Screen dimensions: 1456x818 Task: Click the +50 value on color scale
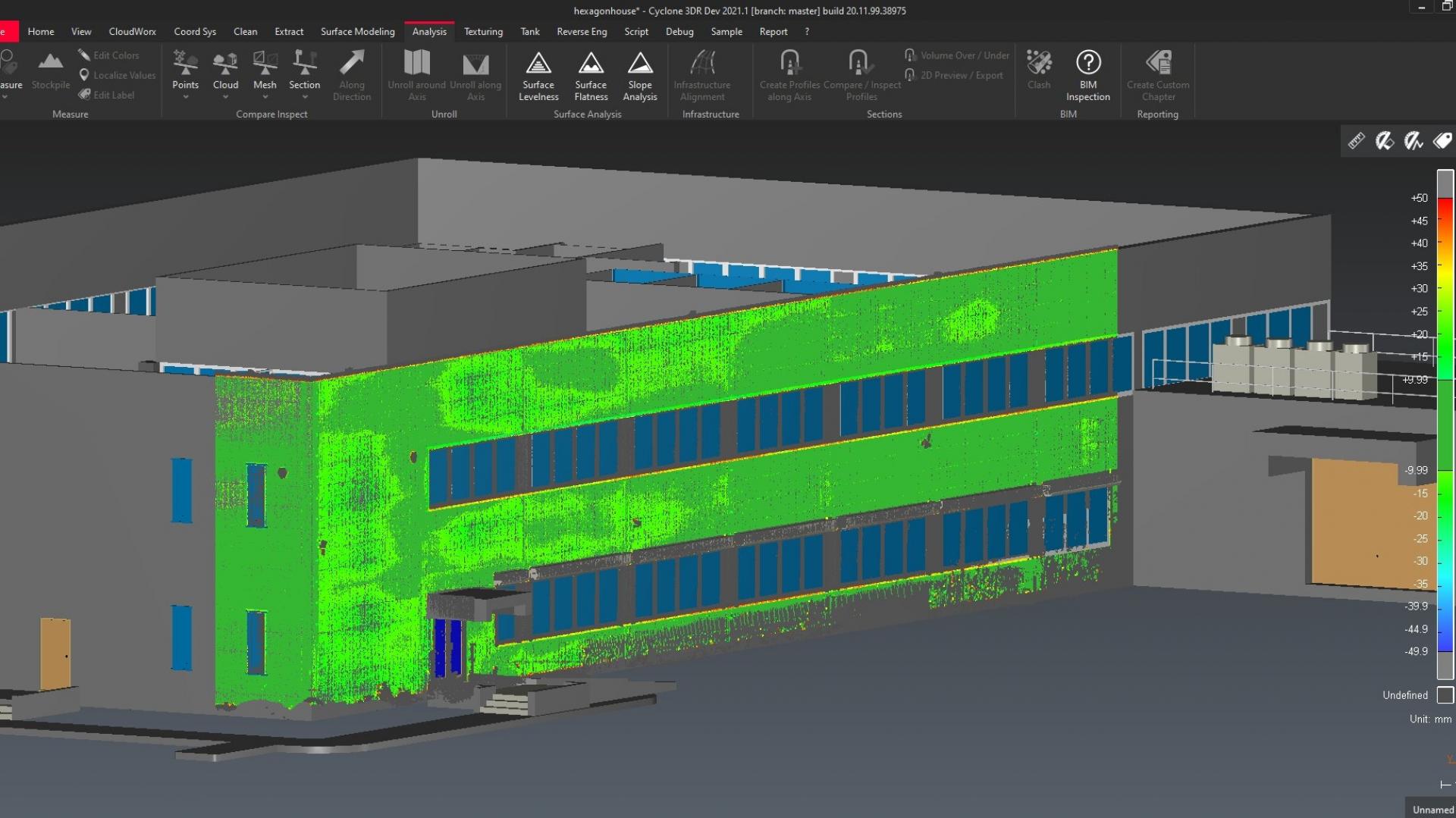point(1419,198)
